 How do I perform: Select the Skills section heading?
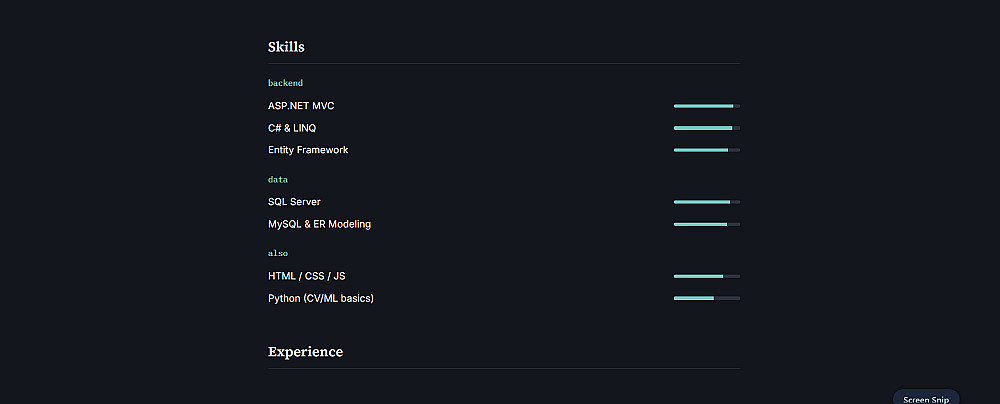click(286, 47)
